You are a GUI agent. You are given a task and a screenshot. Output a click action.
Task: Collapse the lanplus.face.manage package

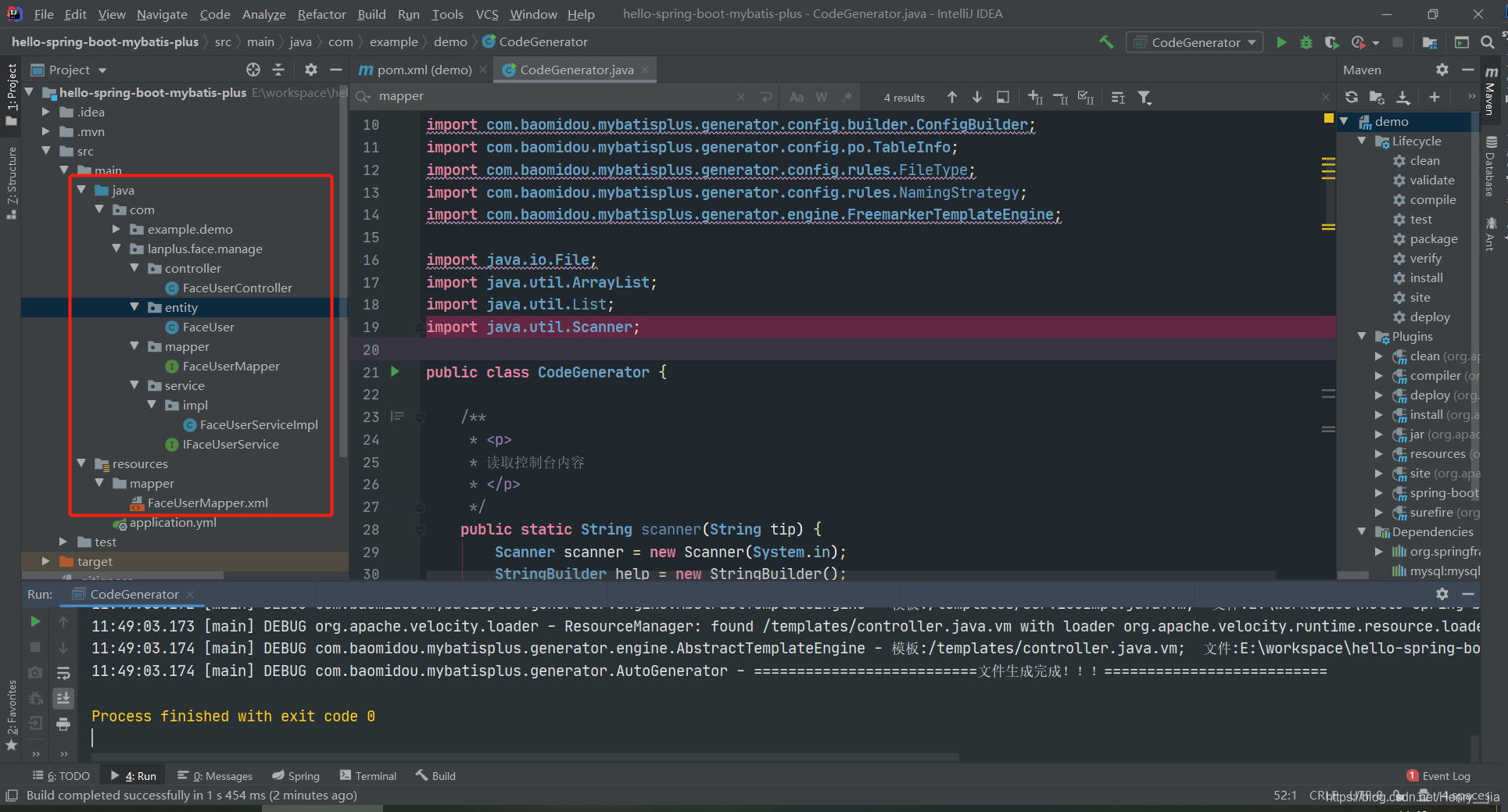pos(116,249)
